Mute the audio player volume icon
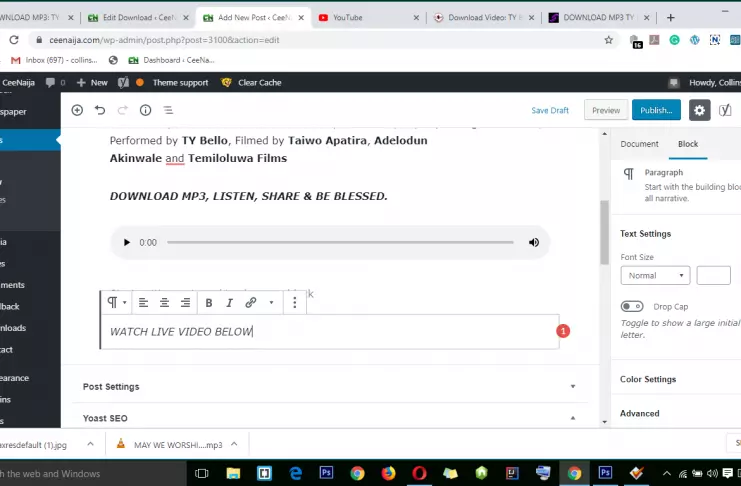741x486 pixels. (534, 243)
